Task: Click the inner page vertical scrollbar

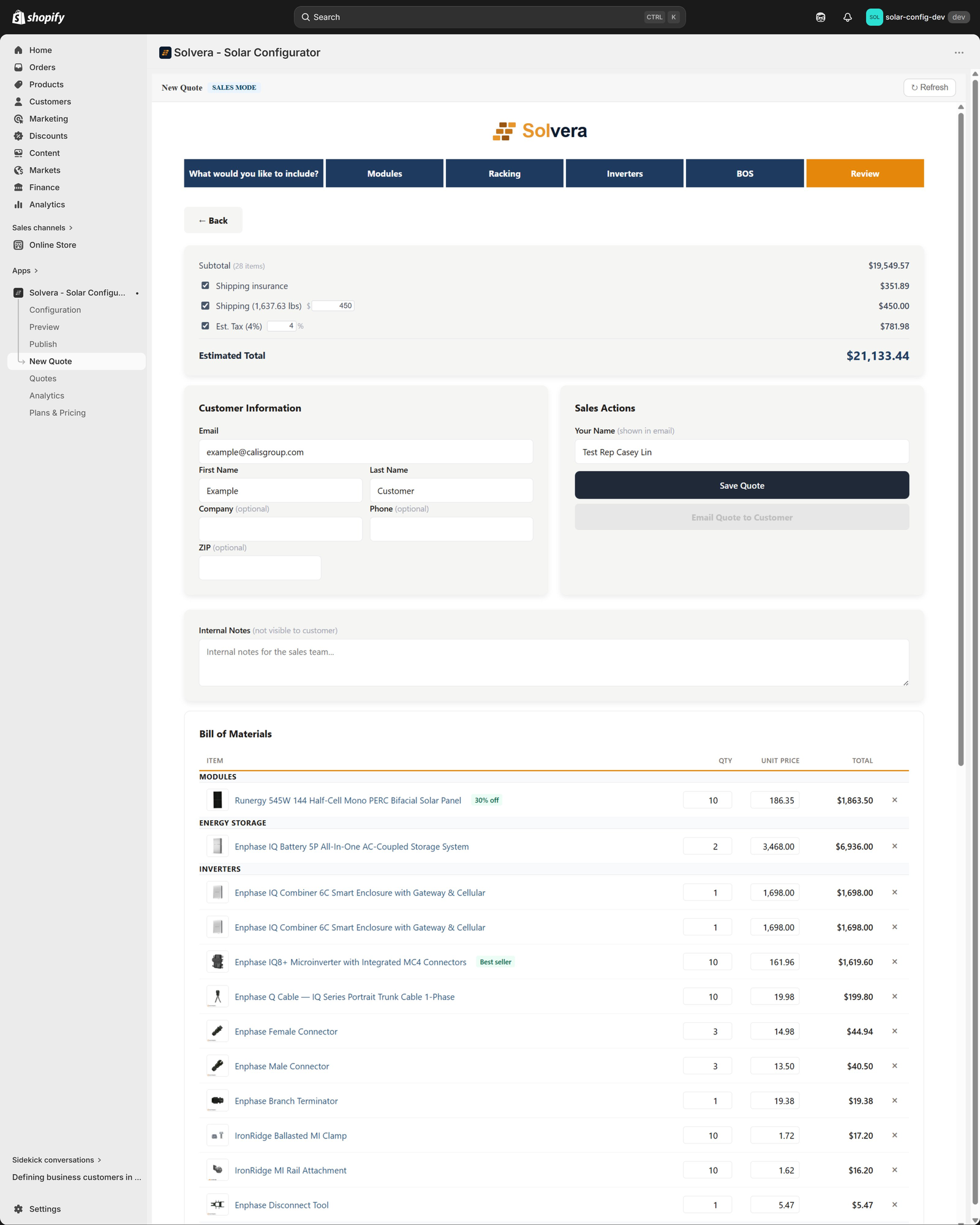Action: [961, 438]
